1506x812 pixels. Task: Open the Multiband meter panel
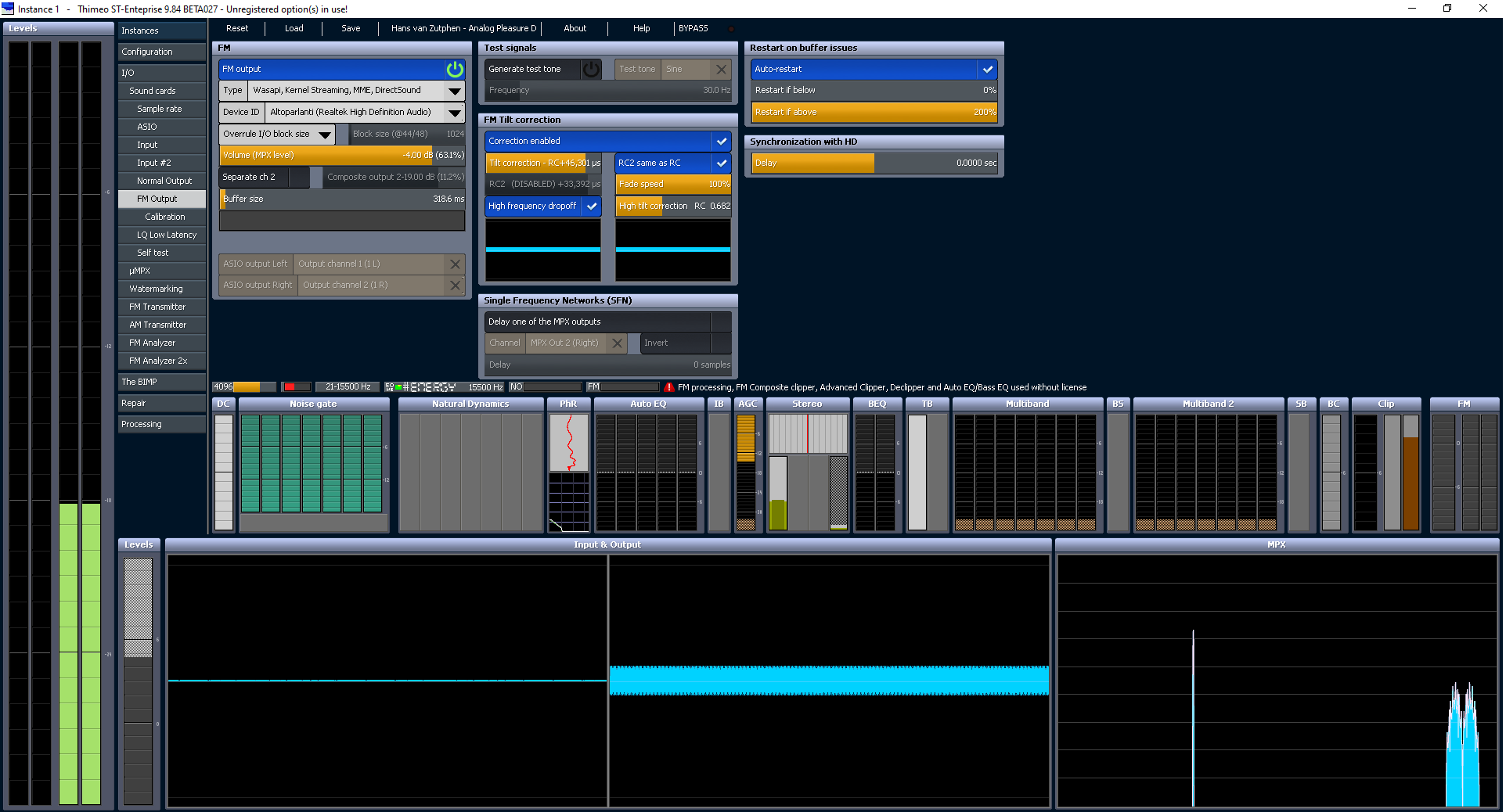click(1027, 465)
